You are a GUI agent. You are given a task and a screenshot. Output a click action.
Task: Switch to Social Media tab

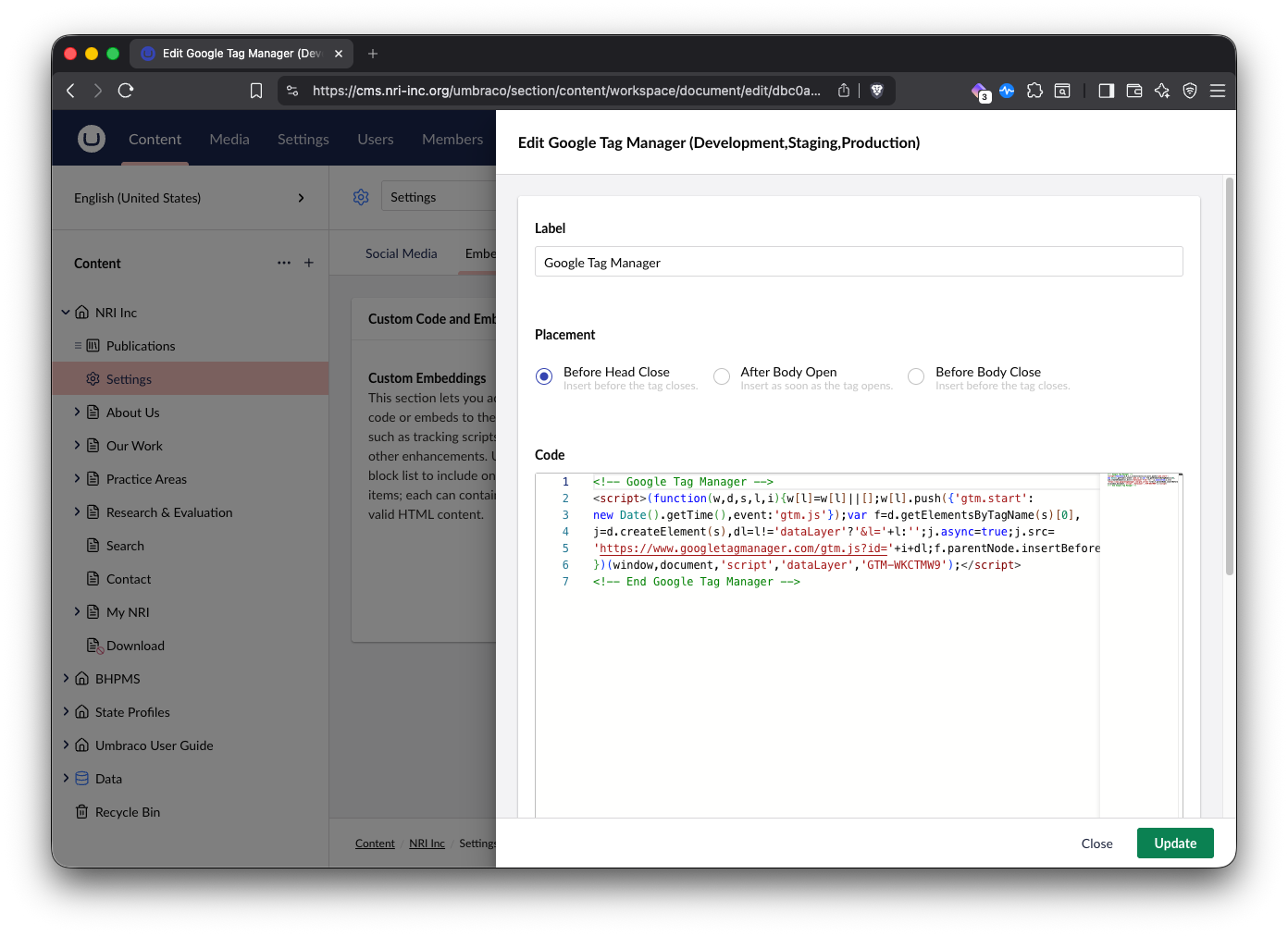click(401, 253)
